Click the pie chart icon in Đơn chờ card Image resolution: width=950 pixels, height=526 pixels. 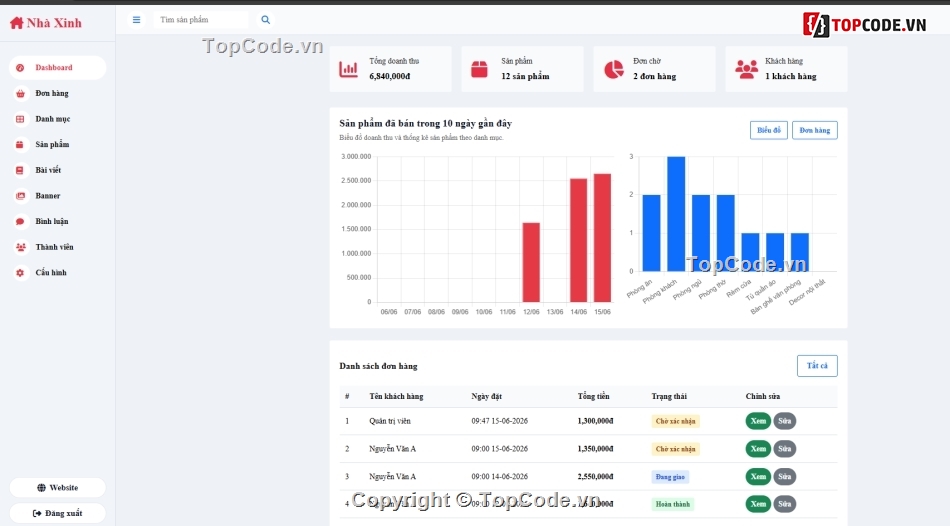(x=614, y=69)
